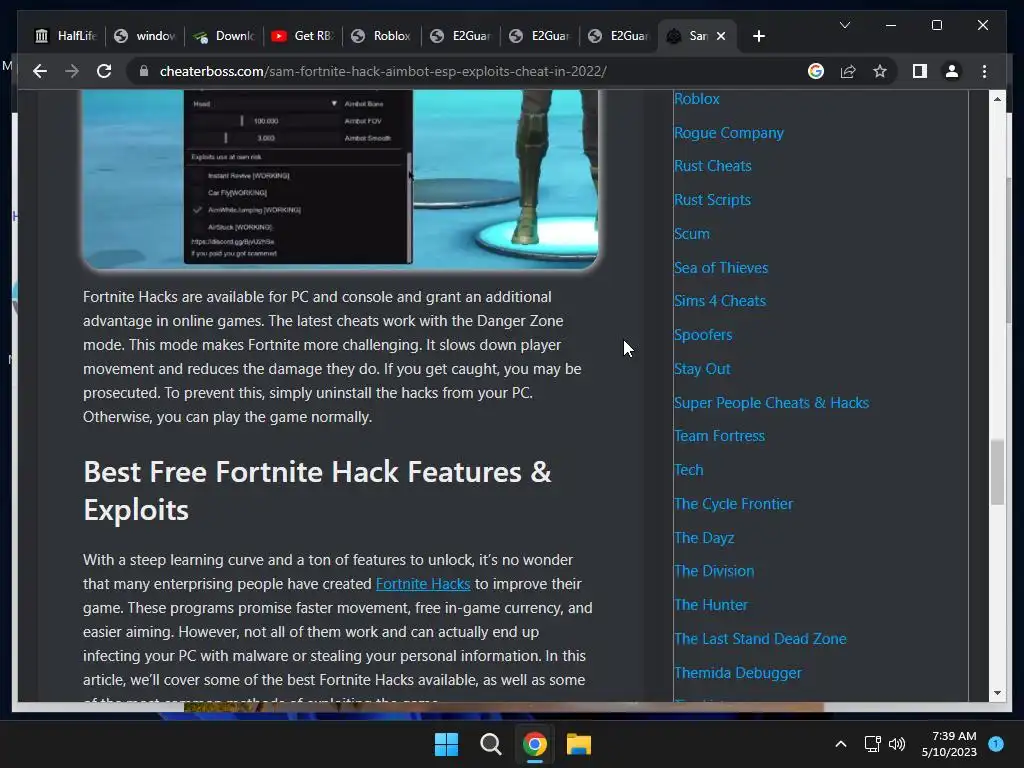Click the heading Best Free Fortnite Hack Features

coord(317,491)
